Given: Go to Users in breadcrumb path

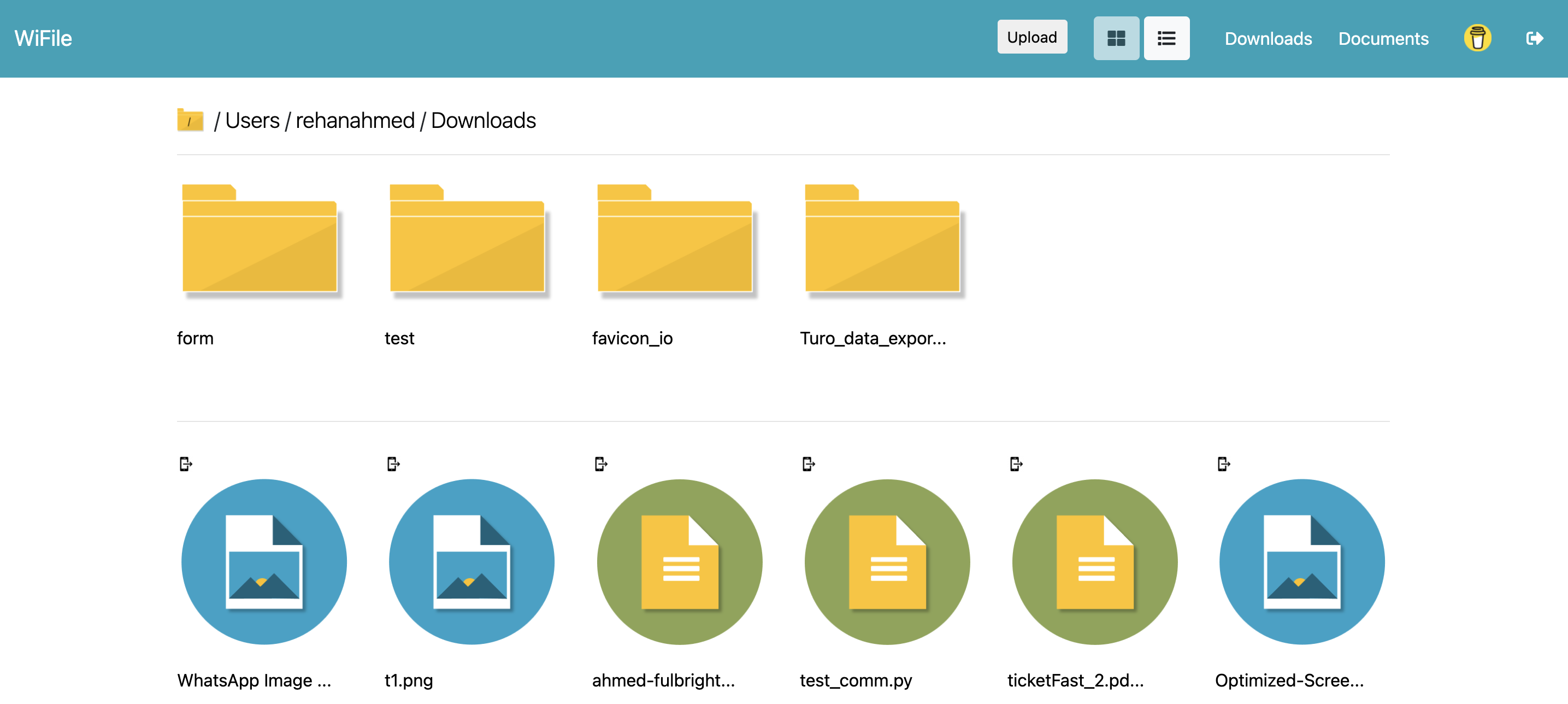Looking at the screenshot, I should [x=252, y=121].
